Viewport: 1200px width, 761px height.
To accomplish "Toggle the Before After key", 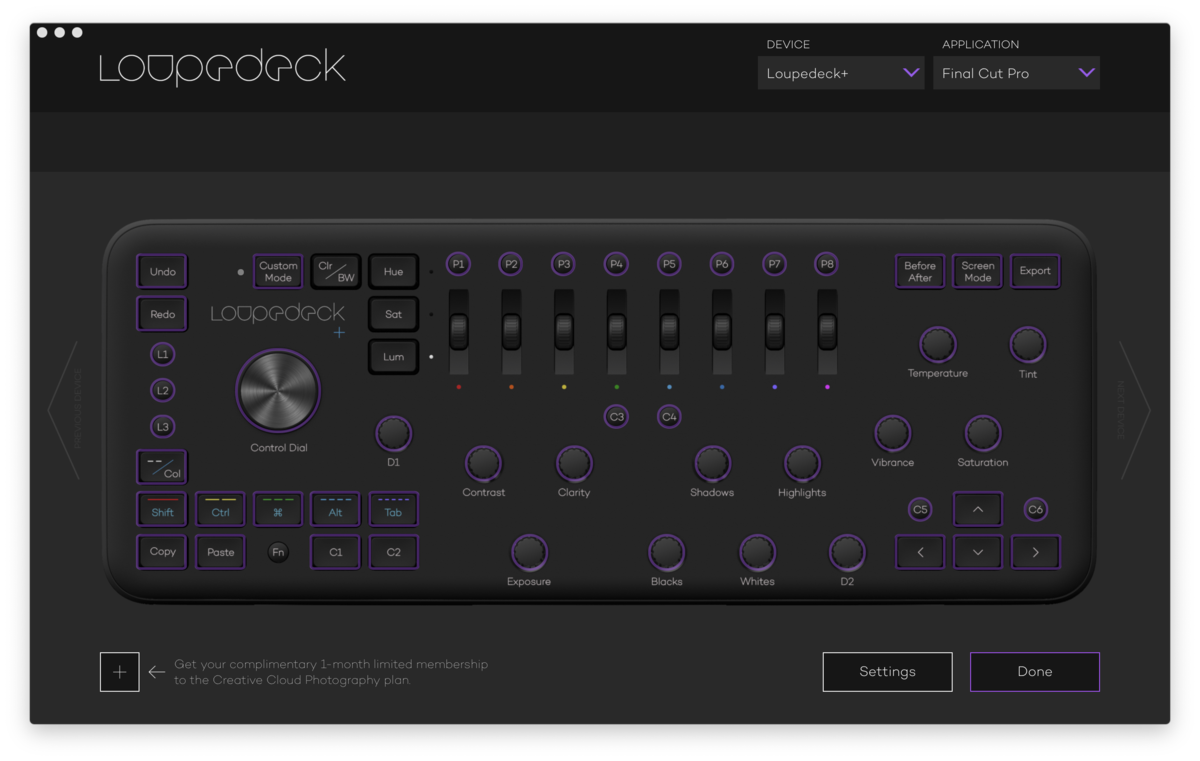I will (920, 272).
